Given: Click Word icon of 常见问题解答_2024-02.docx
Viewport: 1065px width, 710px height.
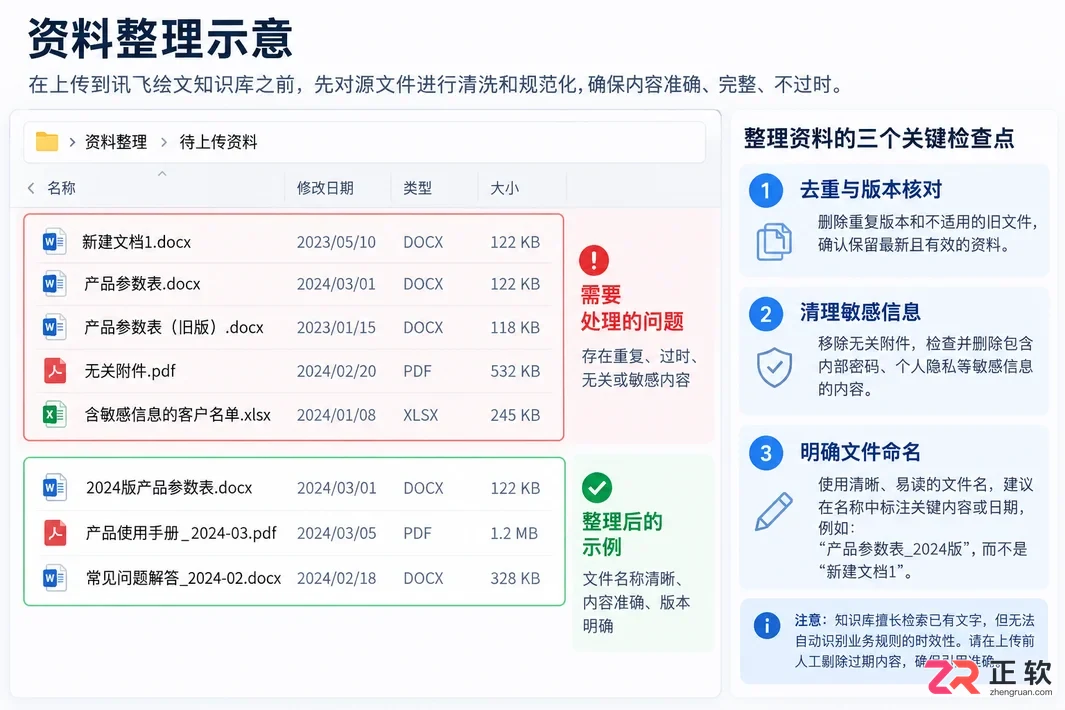Looking at the screenshot, I should tap(54, 578).
